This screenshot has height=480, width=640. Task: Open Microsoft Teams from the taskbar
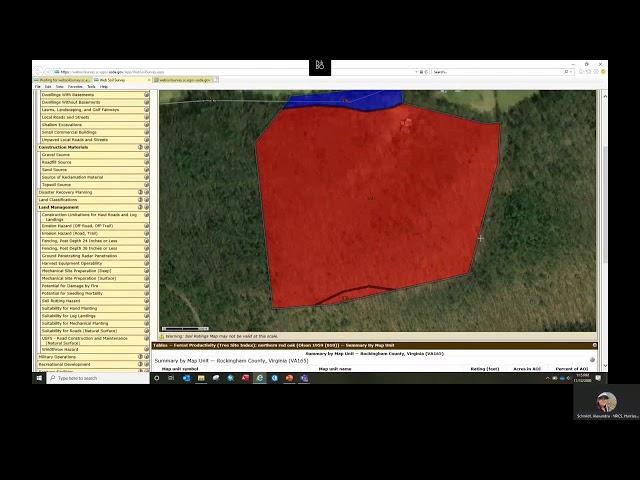point(304,378)
